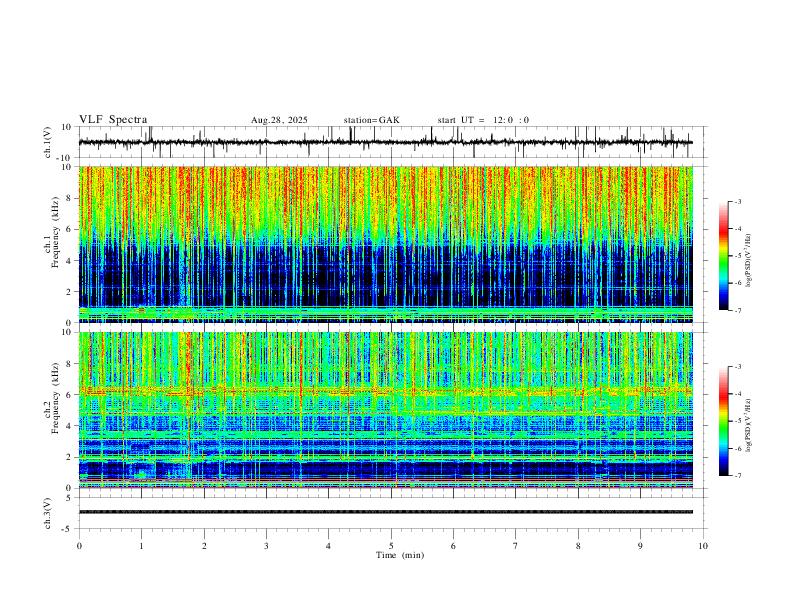Select the ch.2 "Frequency (kHz)" axis label
Viewport: 792px width, 612px height.
point(56,399)
